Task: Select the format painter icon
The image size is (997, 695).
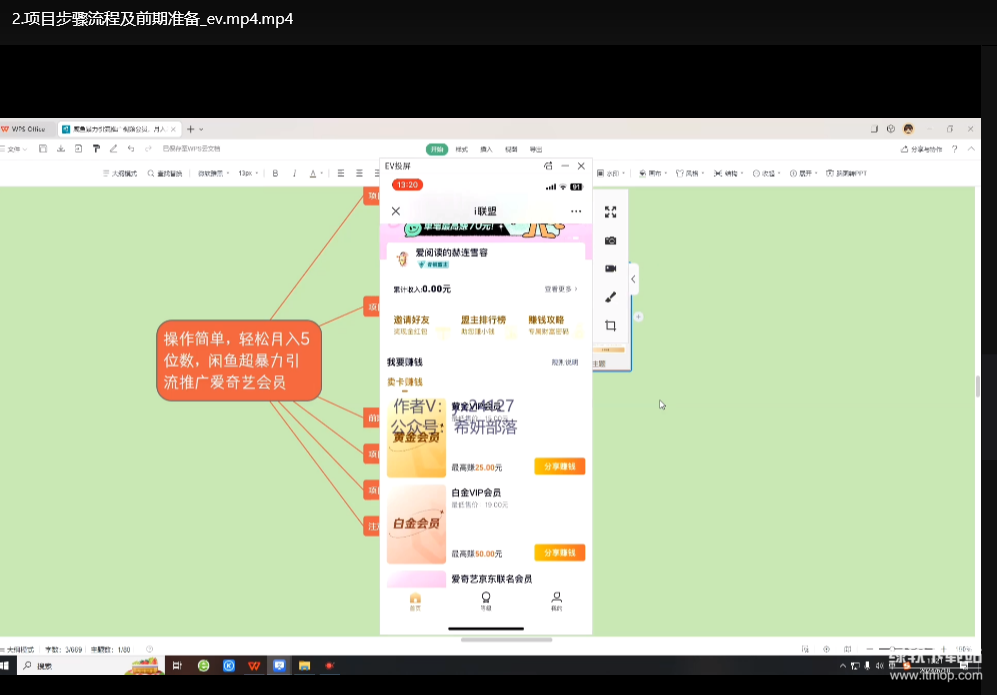Action: tap(96, 149)
